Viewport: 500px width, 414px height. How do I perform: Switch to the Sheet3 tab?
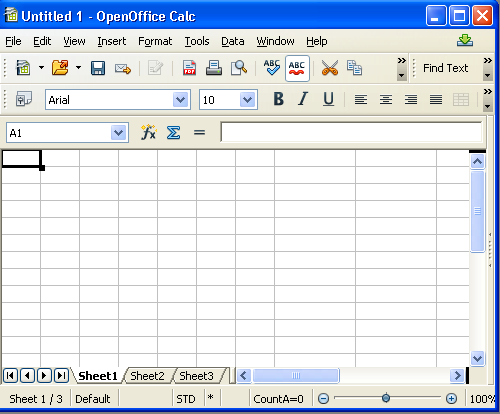click(196, 376)
